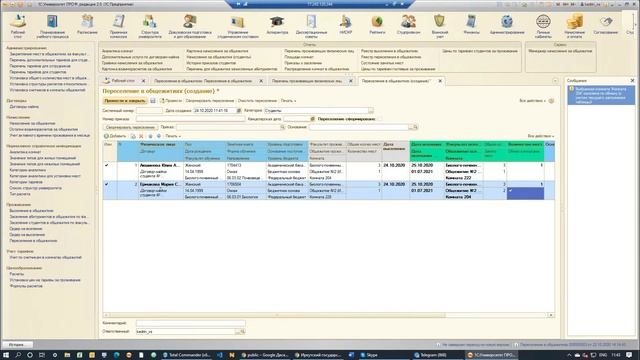Click the Добавить button
Screen dimensions: 640x360
(115, 136)
